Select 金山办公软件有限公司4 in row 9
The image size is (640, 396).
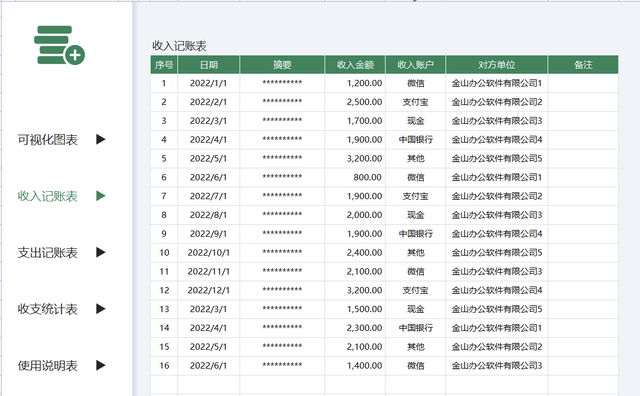click(x=497, y=234)
